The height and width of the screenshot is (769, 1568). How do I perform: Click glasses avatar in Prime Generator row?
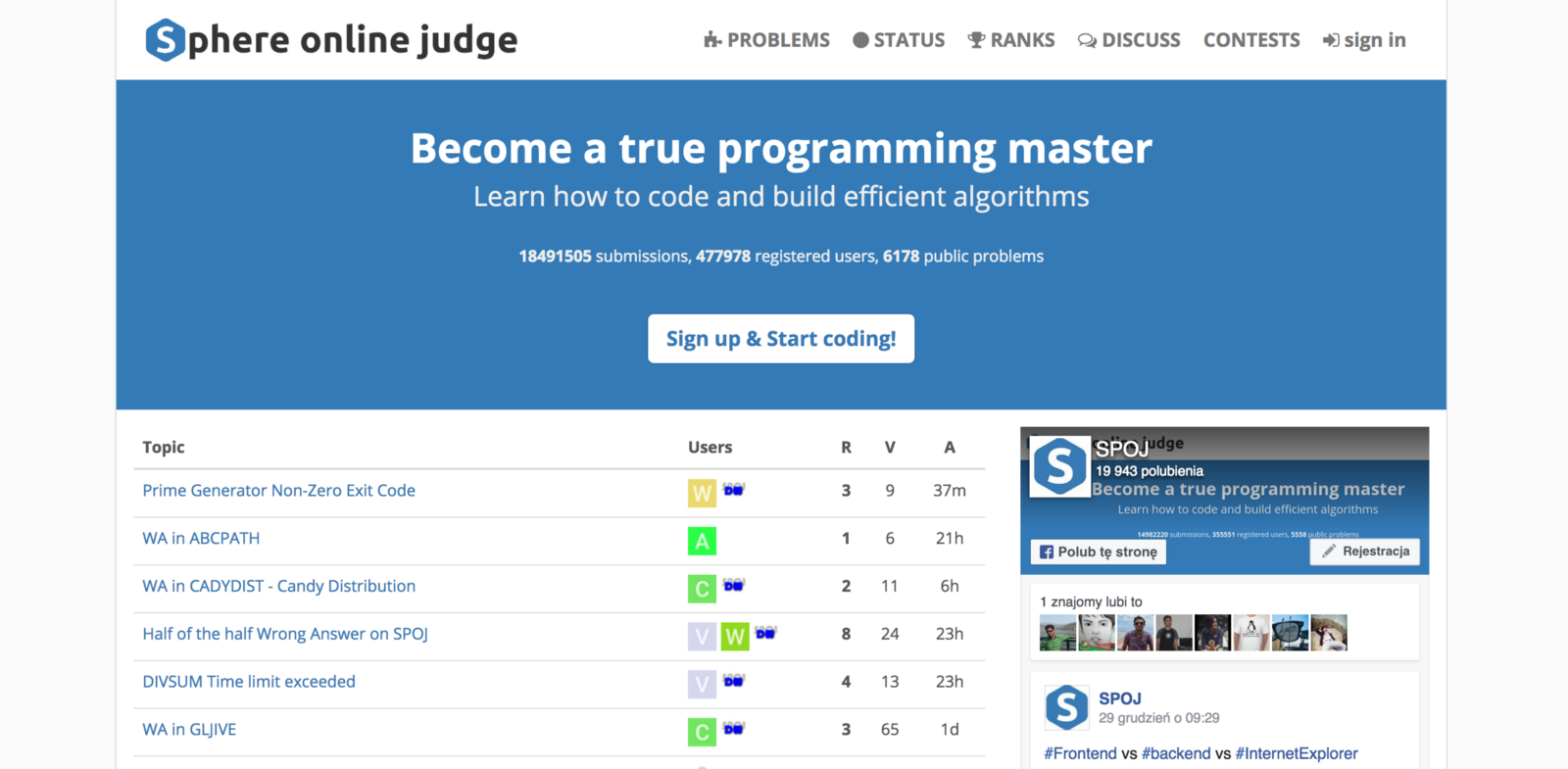733,489
